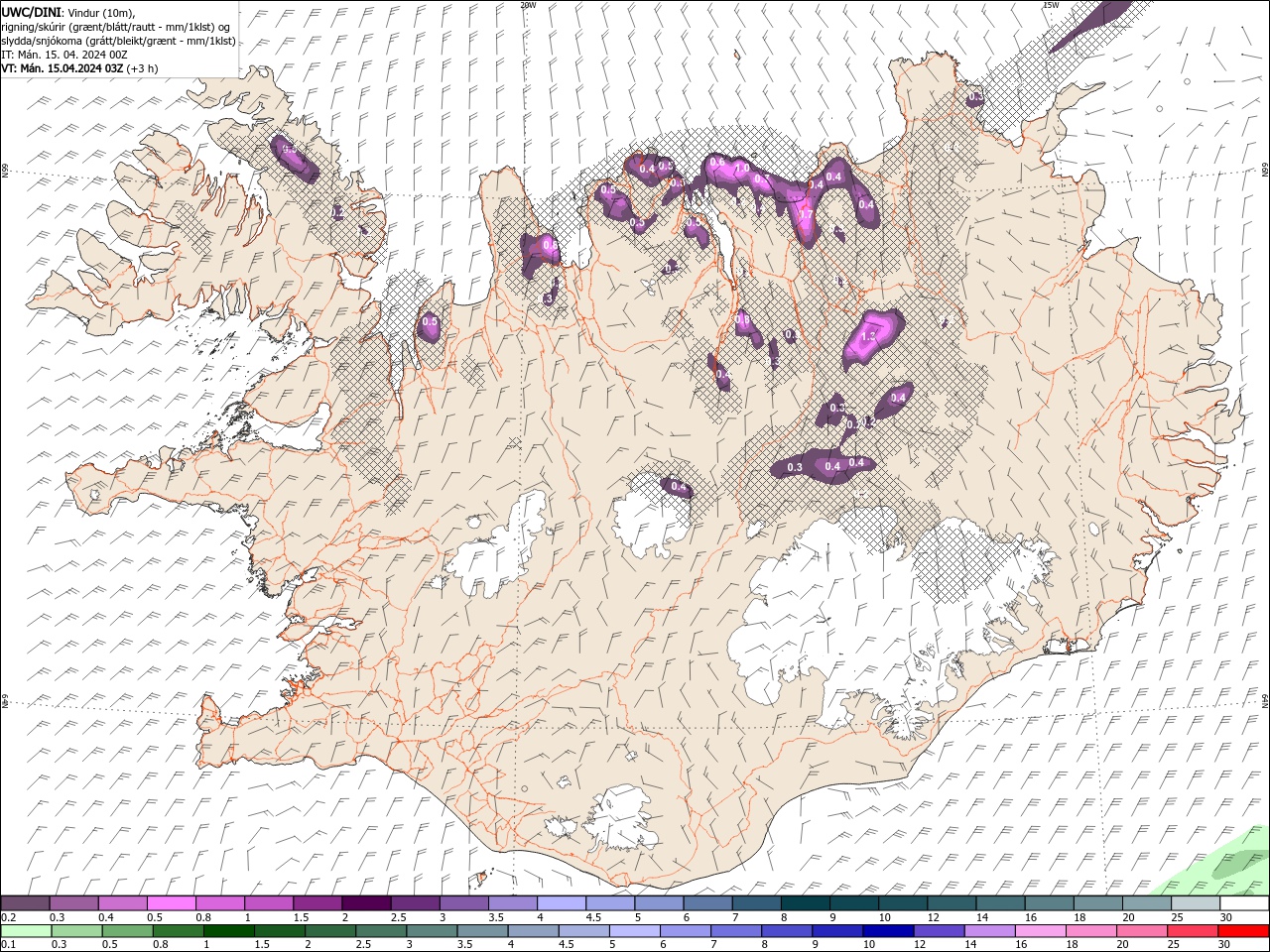Click the first swatch labeled 0.2 in snow legend

pos(26,902)
